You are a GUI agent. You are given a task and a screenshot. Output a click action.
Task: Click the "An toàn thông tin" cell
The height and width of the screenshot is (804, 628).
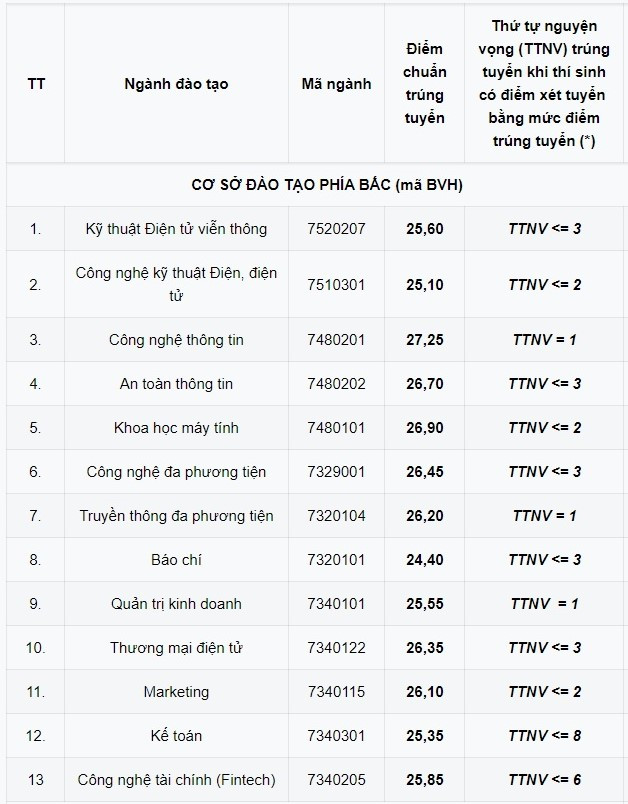(176, 384)
